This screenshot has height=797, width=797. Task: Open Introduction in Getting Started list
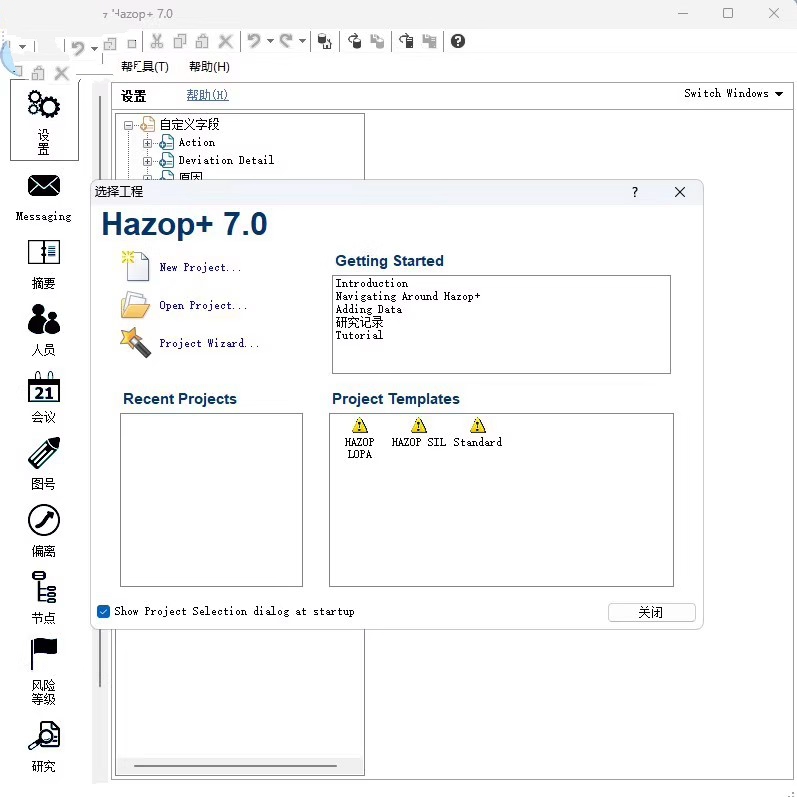(x=372, y=283)
